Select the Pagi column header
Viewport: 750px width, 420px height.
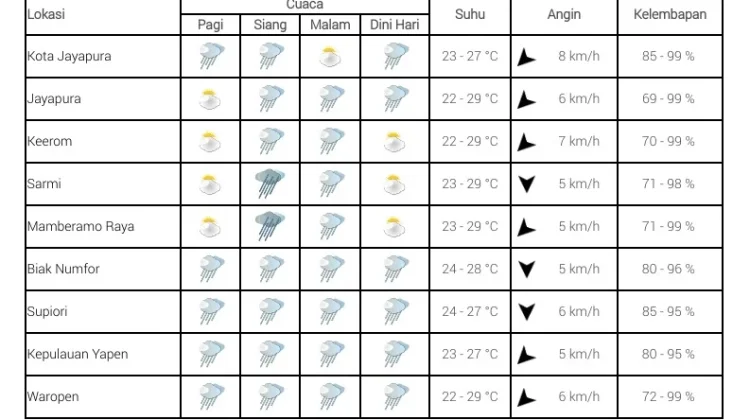210,24
